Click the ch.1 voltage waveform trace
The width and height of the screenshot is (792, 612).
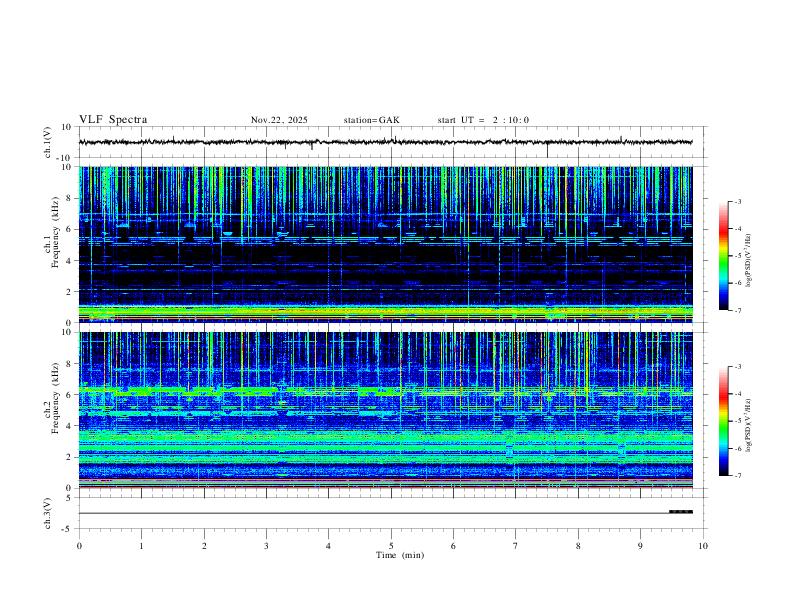(385, 142)
